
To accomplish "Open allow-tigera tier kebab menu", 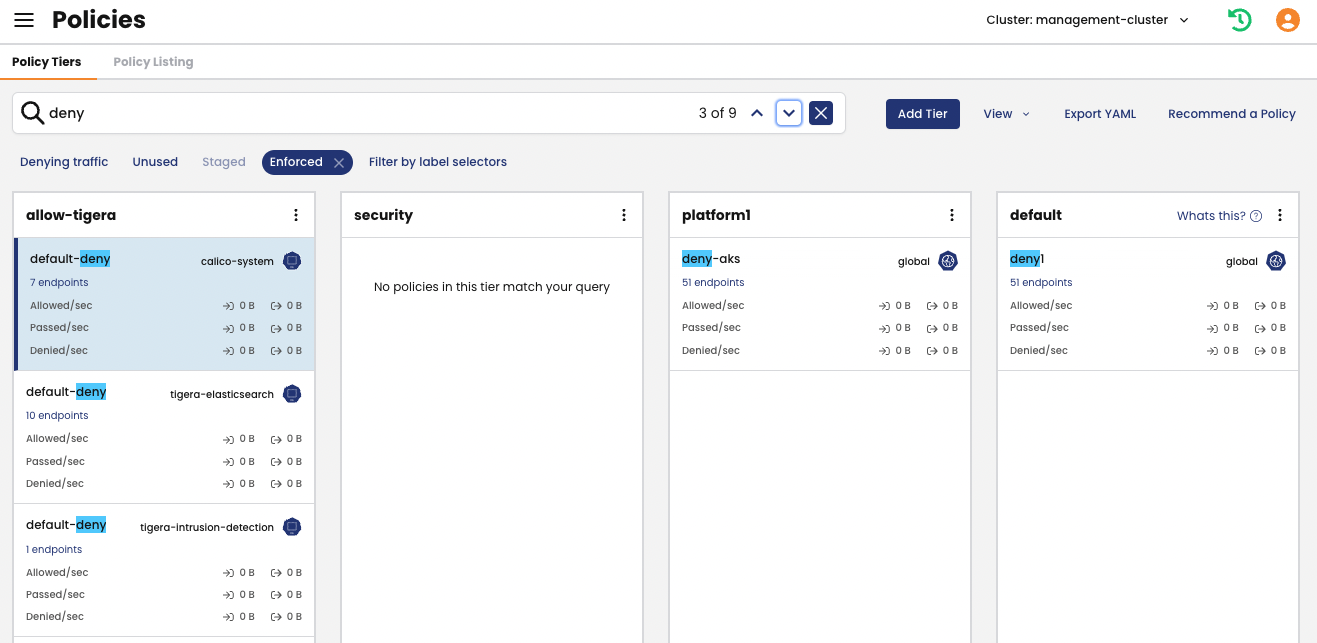I will (x=296, y=215).
